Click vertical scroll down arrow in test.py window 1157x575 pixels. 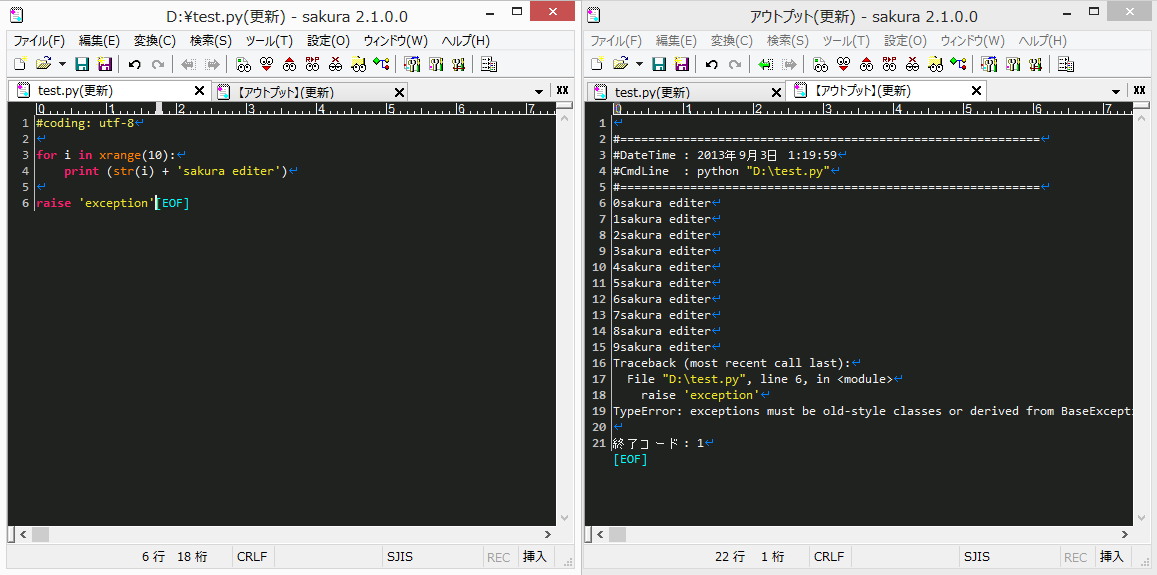pos(564,518)
